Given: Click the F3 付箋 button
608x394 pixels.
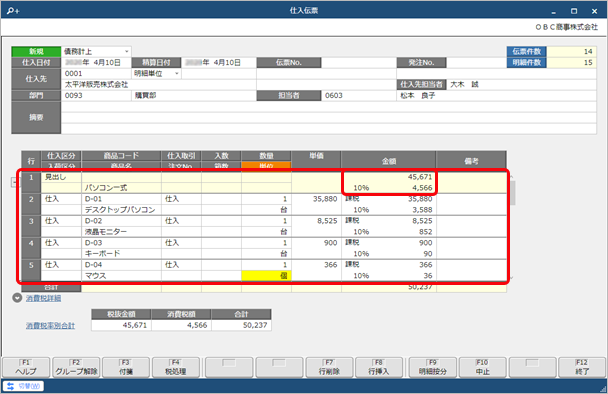Looking at the screenshot, I should pyautogui.click(x=126, y=367).
